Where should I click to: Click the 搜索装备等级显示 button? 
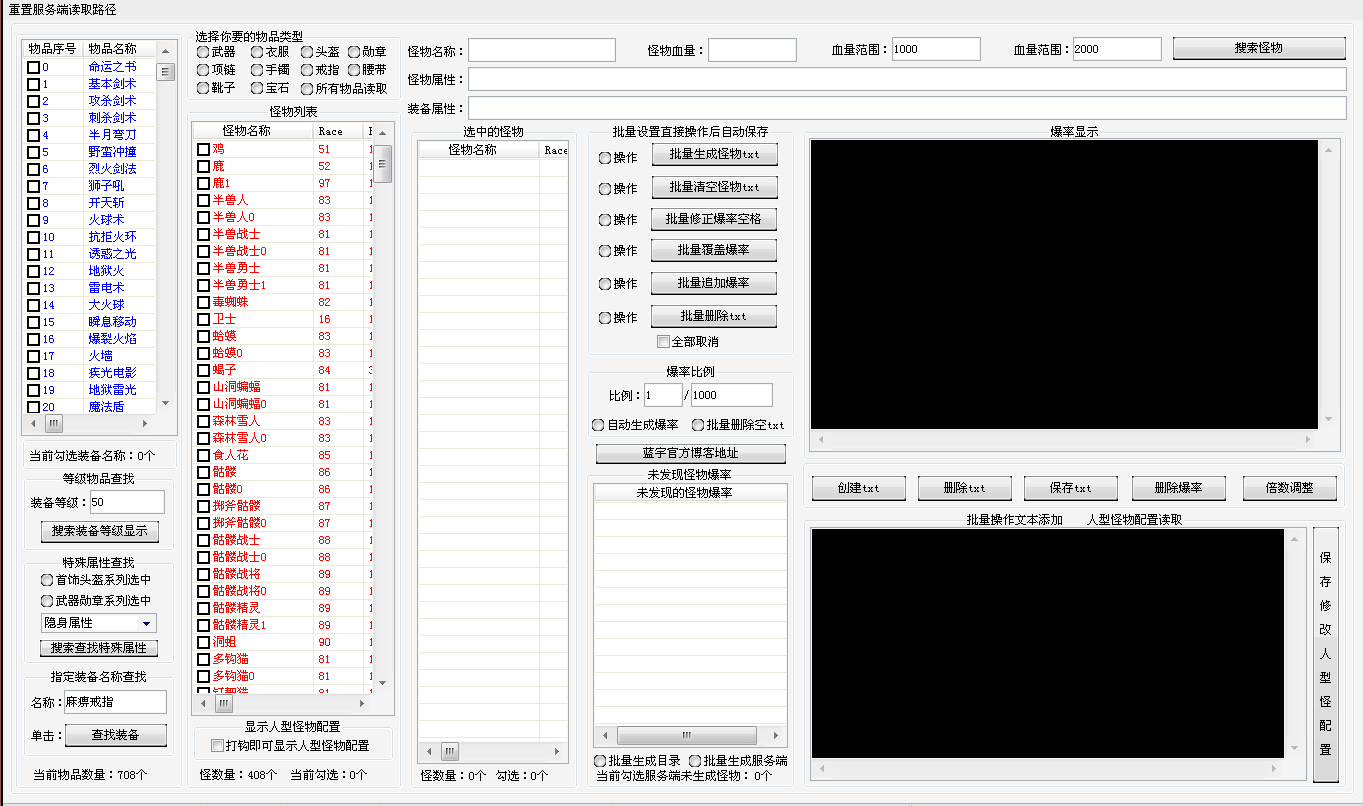(99, 531)
